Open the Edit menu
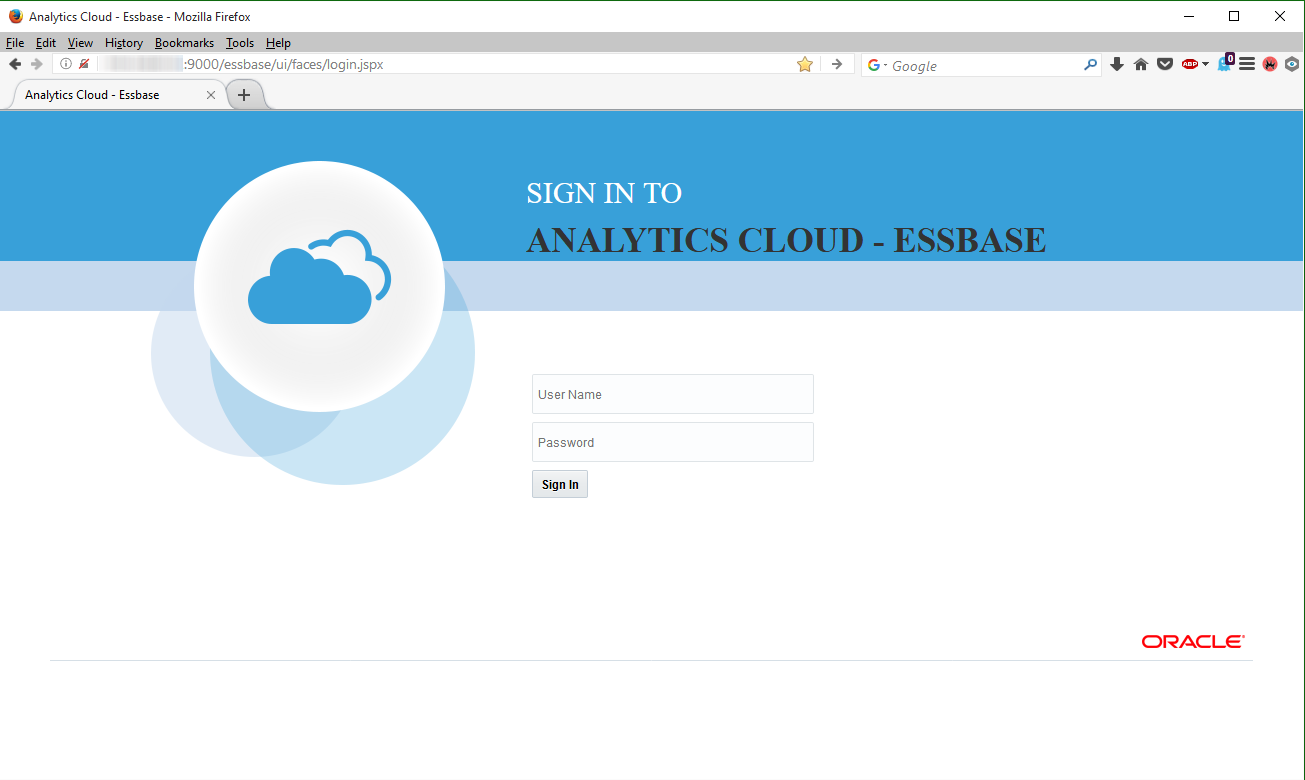 [46, 43]
